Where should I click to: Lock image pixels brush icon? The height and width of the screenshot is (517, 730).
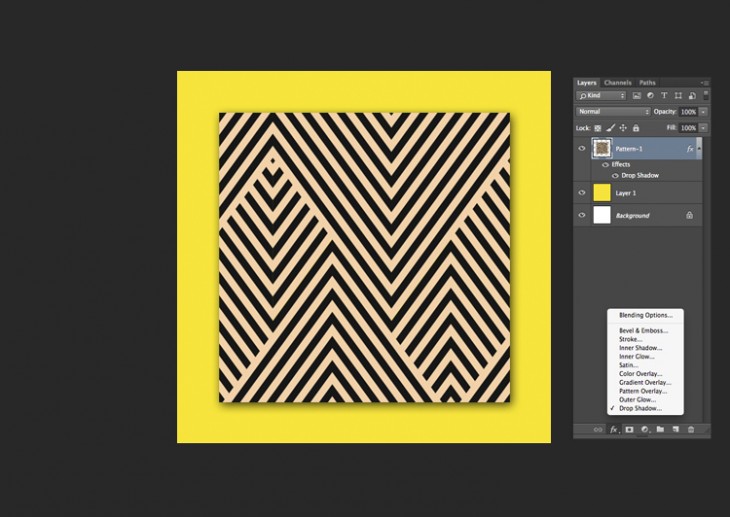[x=610, y=128]
